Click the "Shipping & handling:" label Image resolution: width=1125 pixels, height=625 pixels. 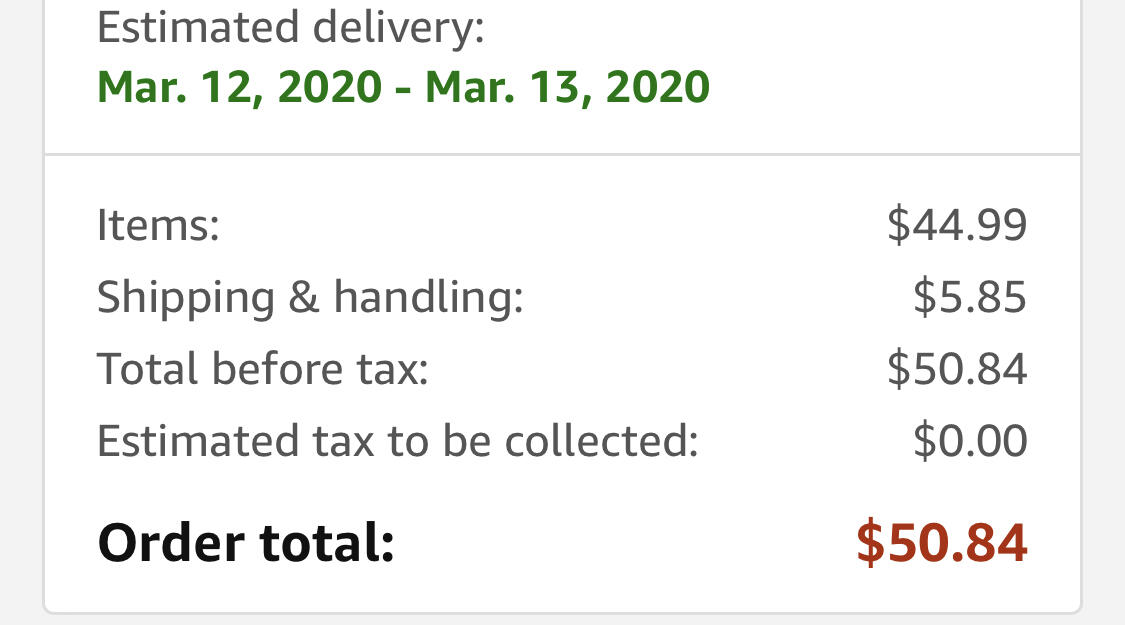click(x=310, y=298)
